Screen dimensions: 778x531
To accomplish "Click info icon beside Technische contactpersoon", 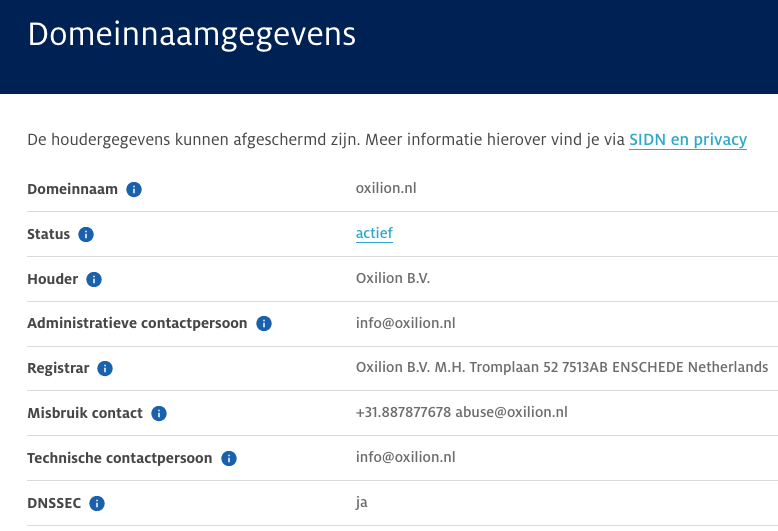I will click(x=229, y=458).
